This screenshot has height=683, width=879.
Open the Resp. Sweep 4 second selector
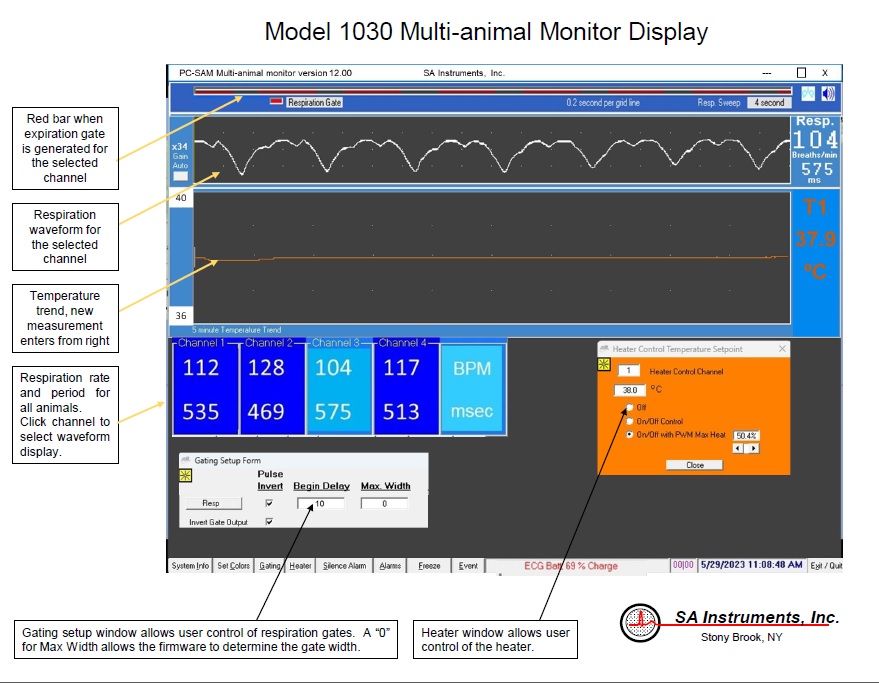(769, 103)
